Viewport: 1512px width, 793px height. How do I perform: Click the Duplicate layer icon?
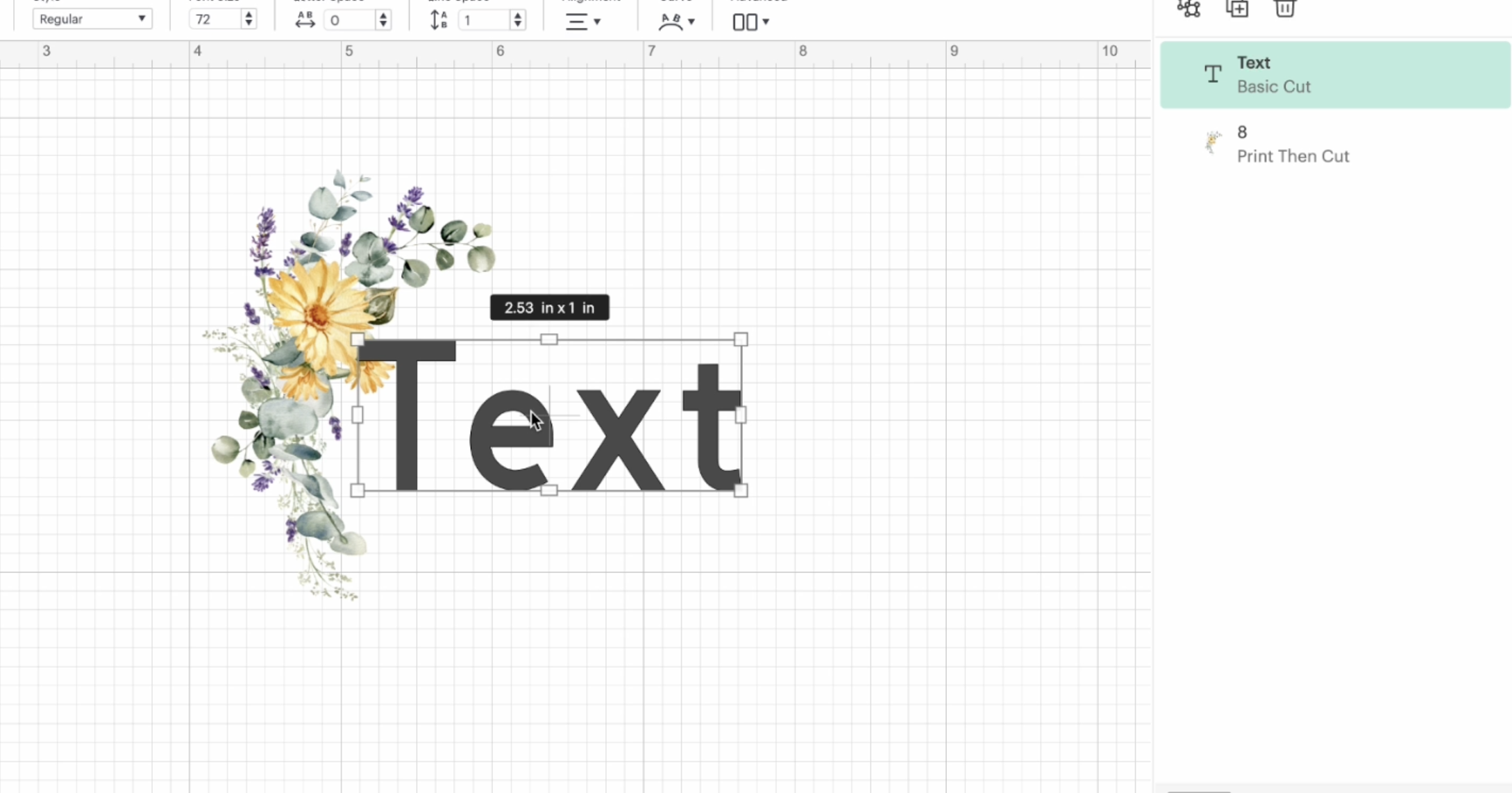(x=1237, y=8)
